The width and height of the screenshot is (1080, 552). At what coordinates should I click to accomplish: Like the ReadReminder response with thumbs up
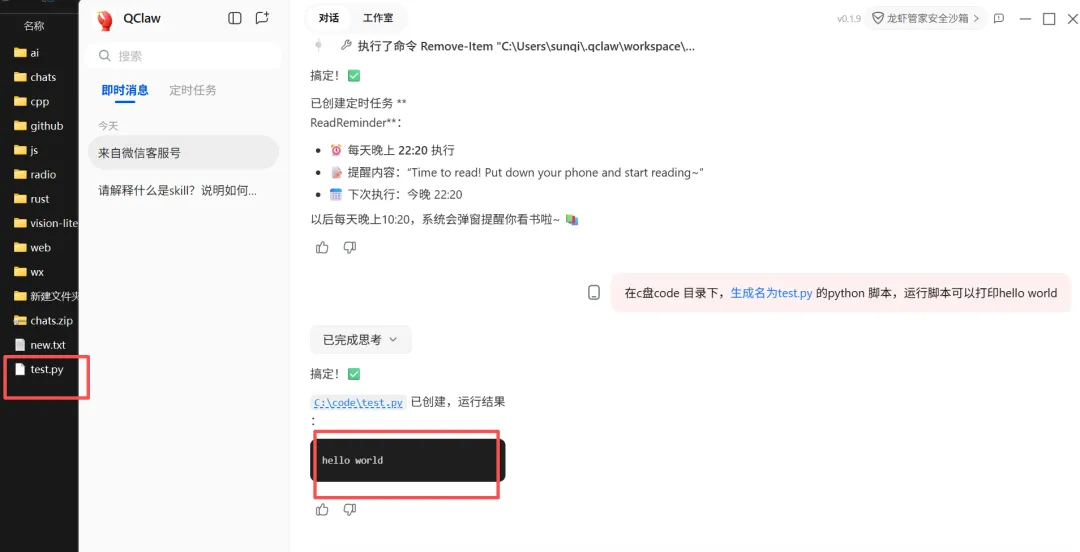coord(322,247)
